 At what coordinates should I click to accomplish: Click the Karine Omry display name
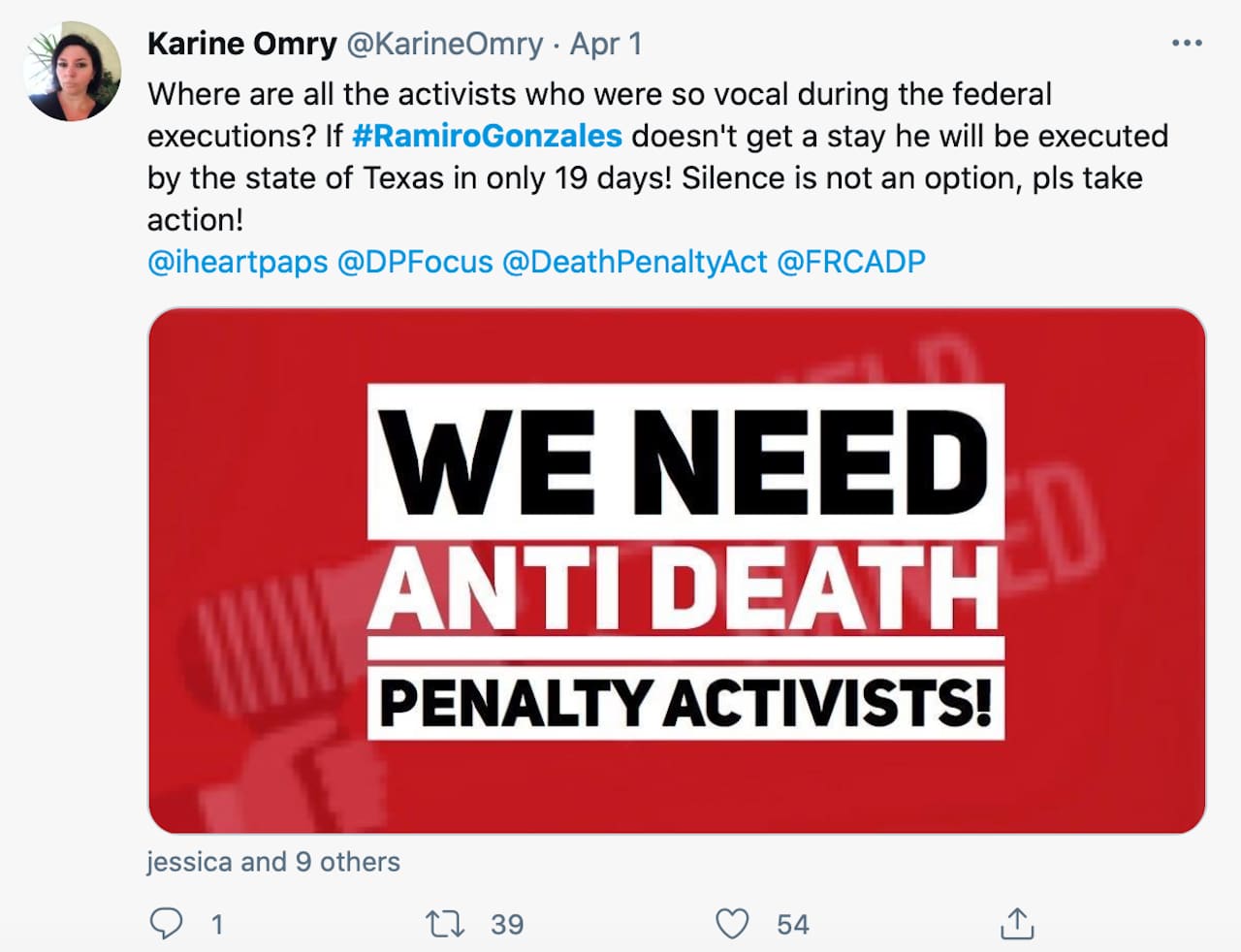pyautogui.click(x=241, y=44)
